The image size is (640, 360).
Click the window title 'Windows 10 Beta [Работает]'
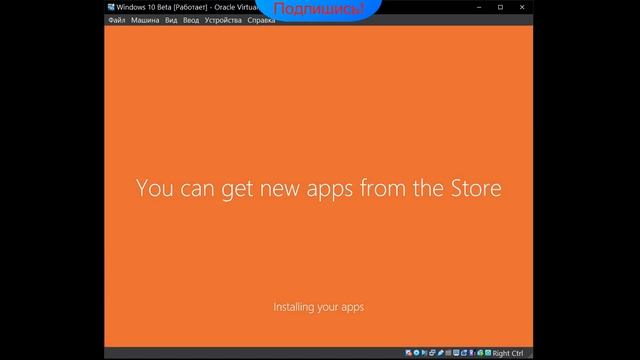pos(162,7)
